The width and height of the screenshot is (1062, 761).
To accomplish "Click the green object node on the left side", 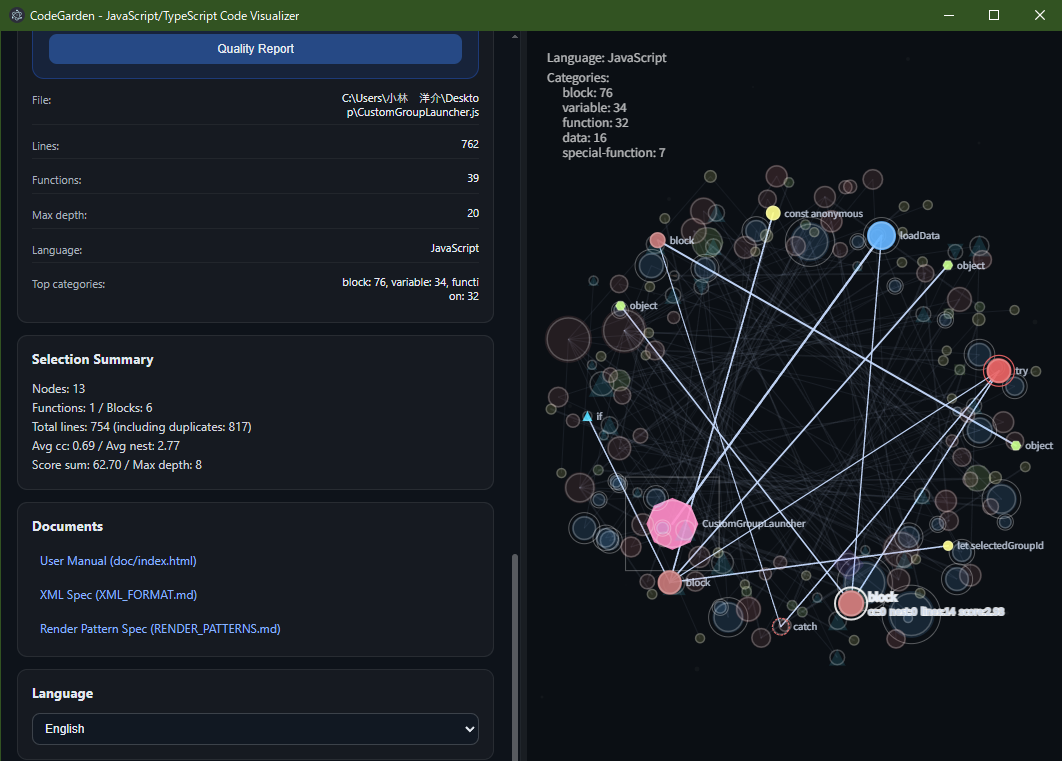I will click(620, 306).
